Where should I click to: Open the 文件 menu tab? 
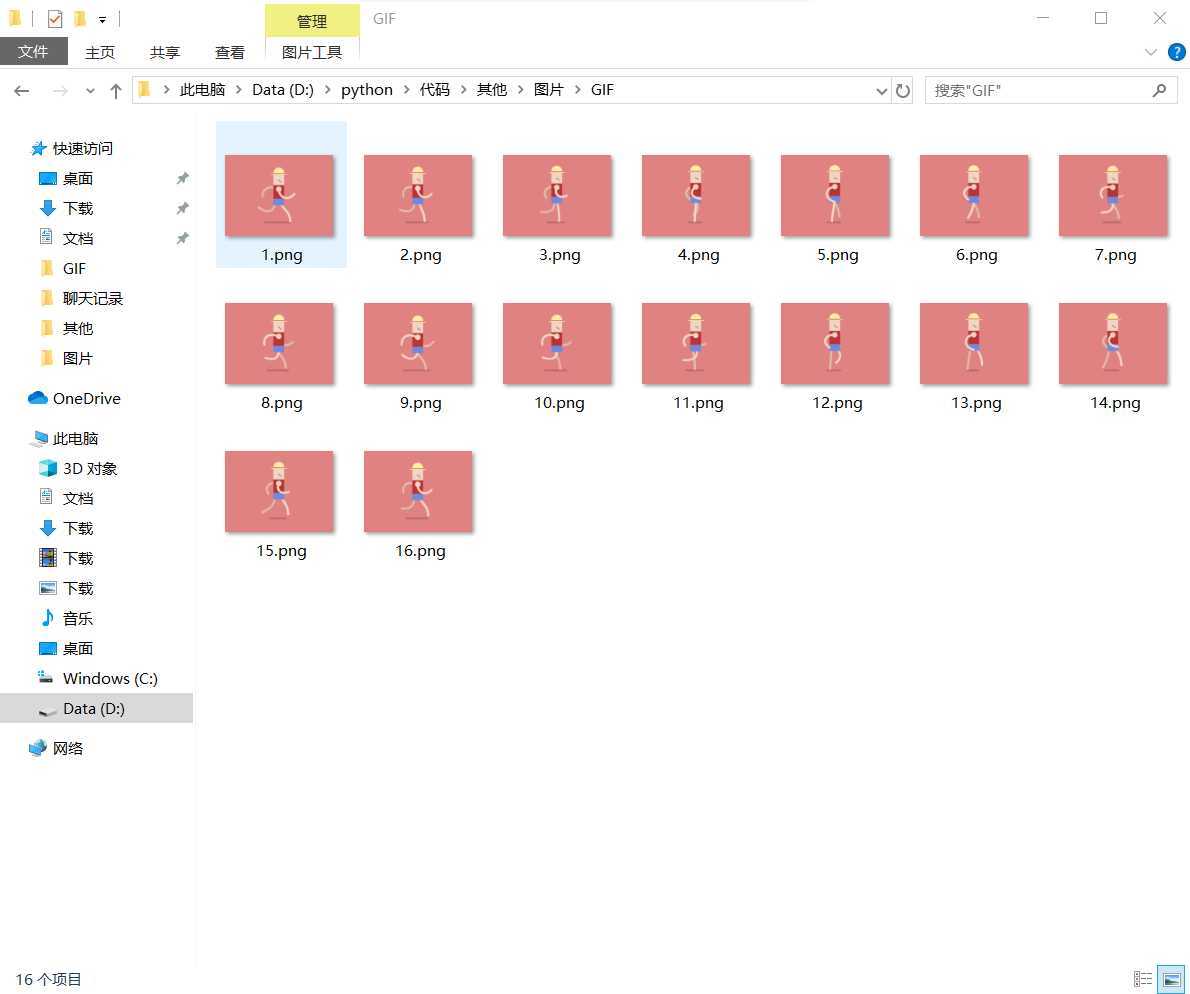pyautogui.click(x=33, y=52)
